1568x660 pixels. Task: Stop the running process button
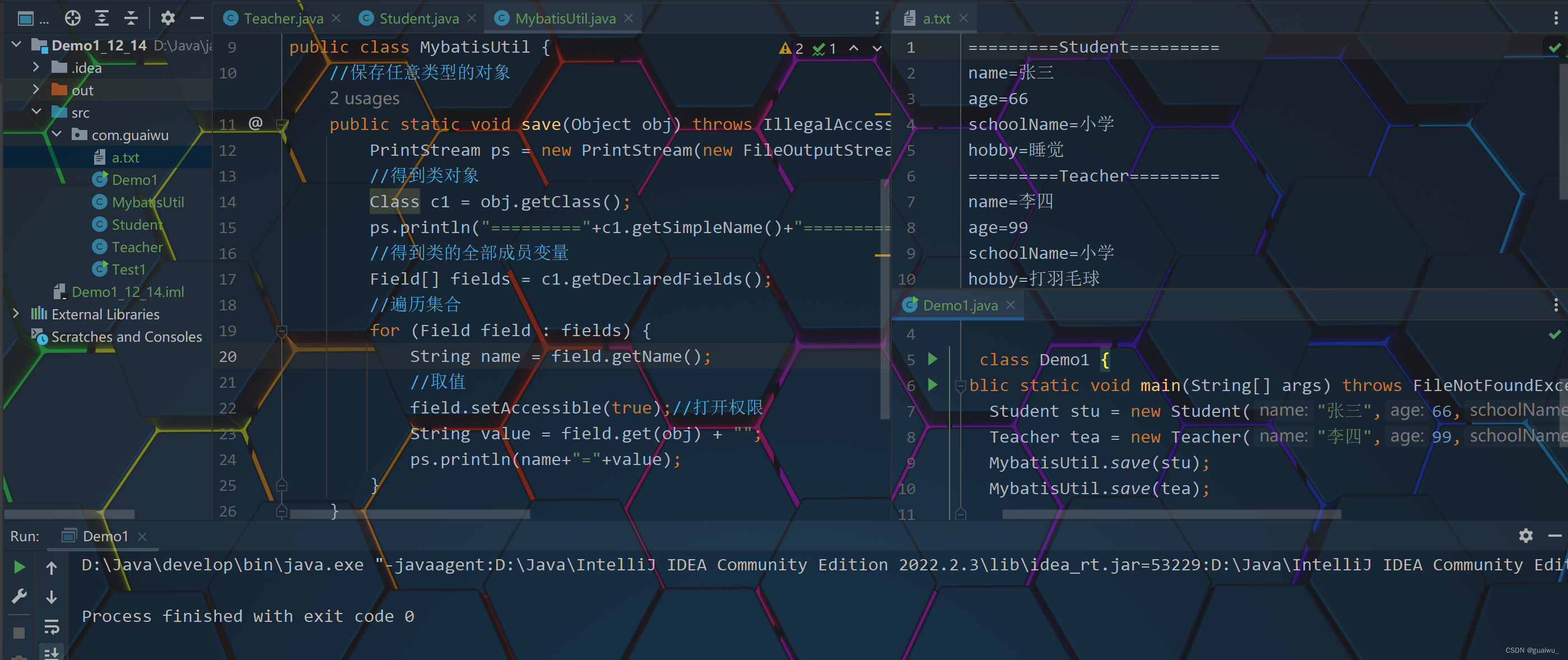tap(19, 633)
